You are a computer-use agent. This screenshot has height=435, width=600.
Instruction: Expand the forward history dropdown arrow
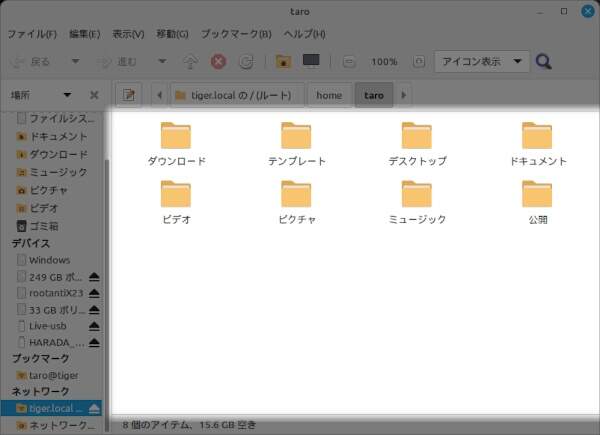(x=162, y=61)
